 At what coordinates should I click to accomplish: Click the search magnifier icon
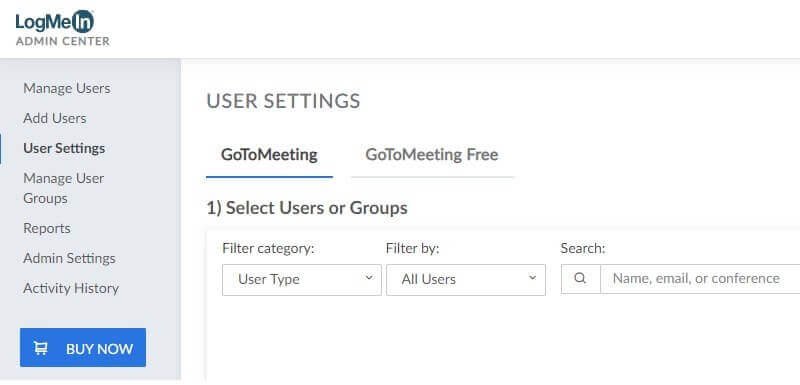pos(580,278)
